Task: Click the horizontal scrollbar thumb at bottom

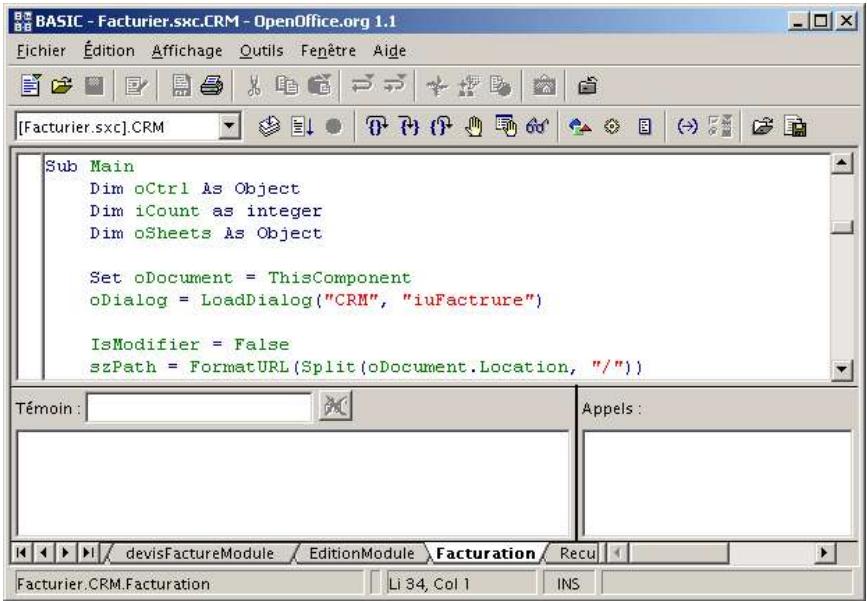Action: 678,553
